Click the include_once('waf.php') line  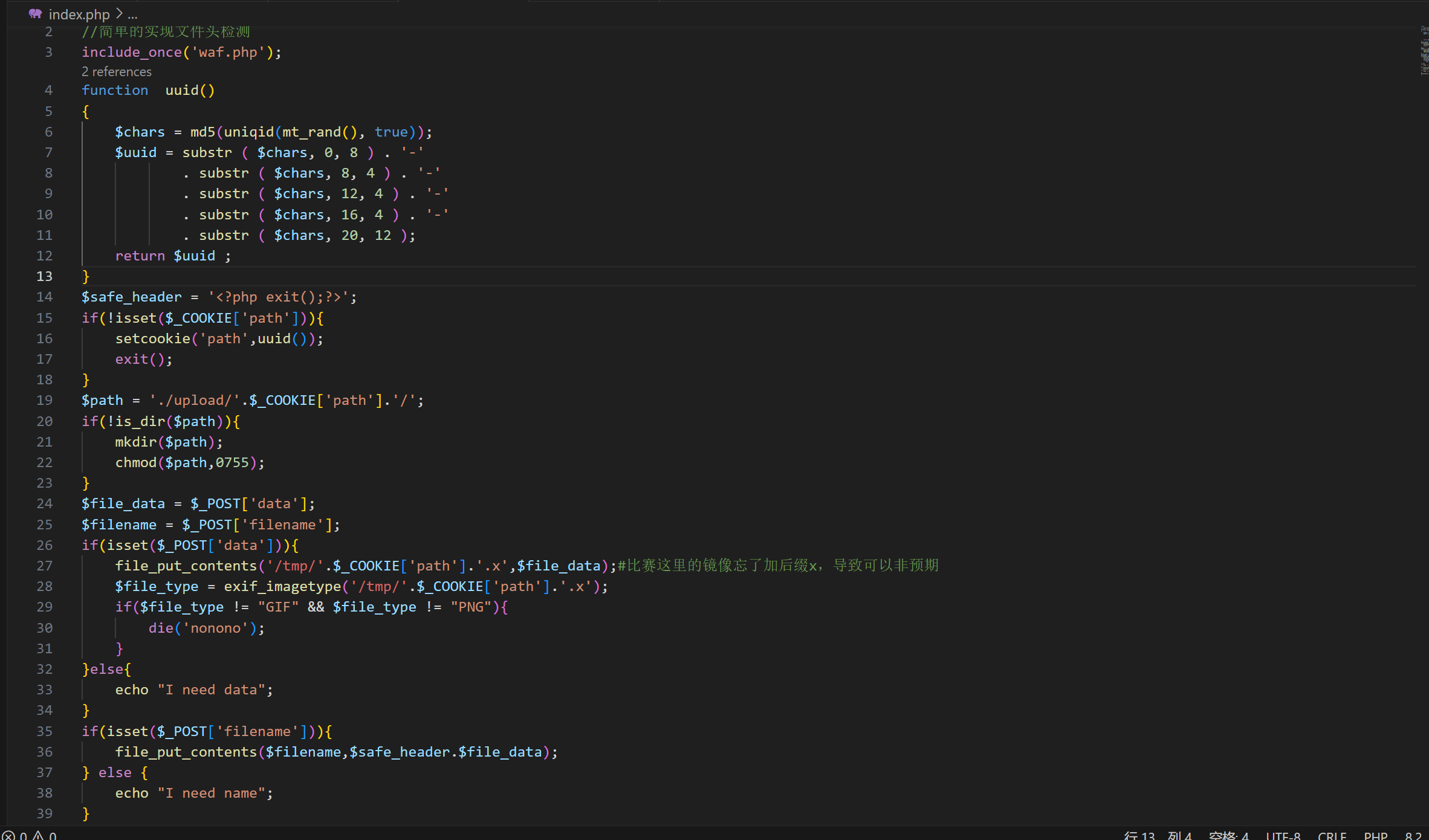182,52
